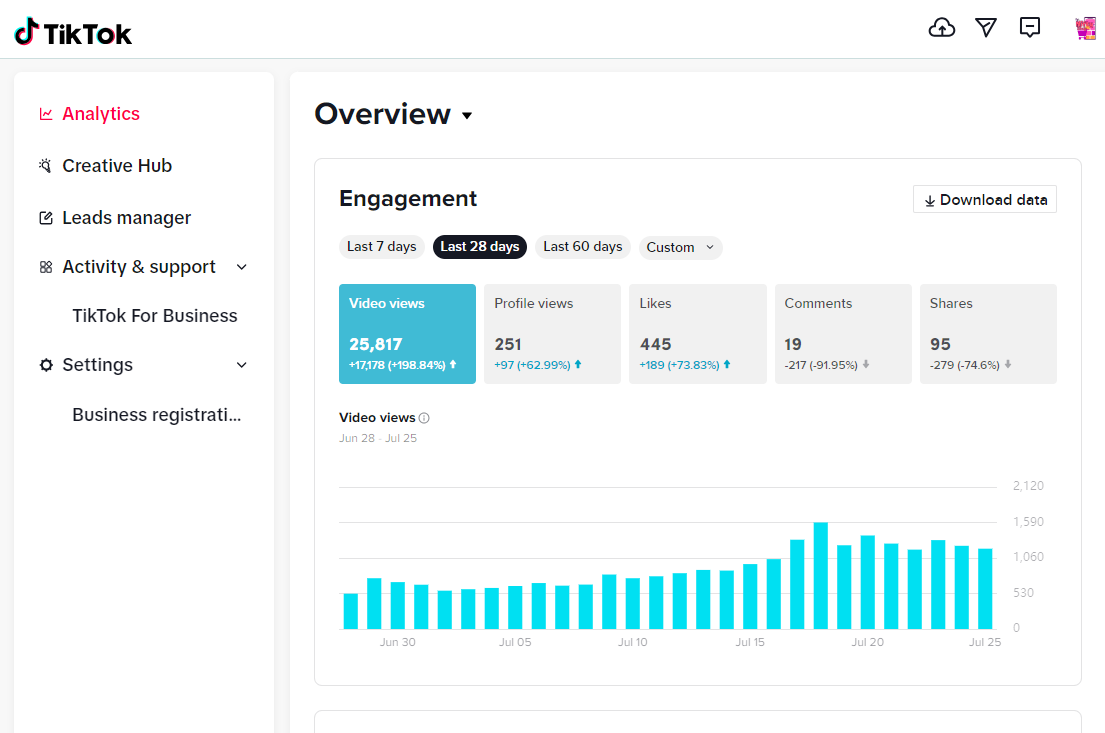This screenshot has width=1105, height=733.
Task: Open Creative Hub in the sidebar
Action: [x=117, y=166]
